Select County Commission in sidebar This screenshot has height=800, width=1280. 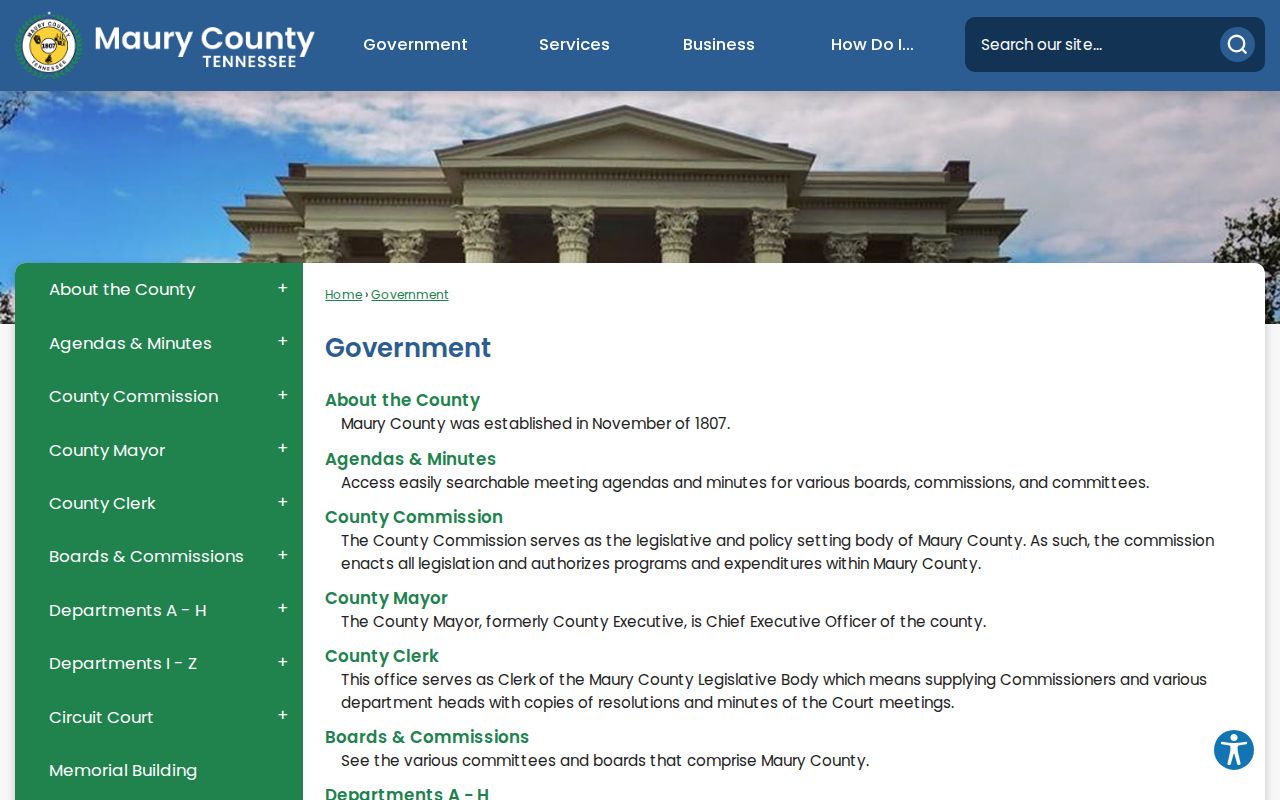tap(134, 396)
